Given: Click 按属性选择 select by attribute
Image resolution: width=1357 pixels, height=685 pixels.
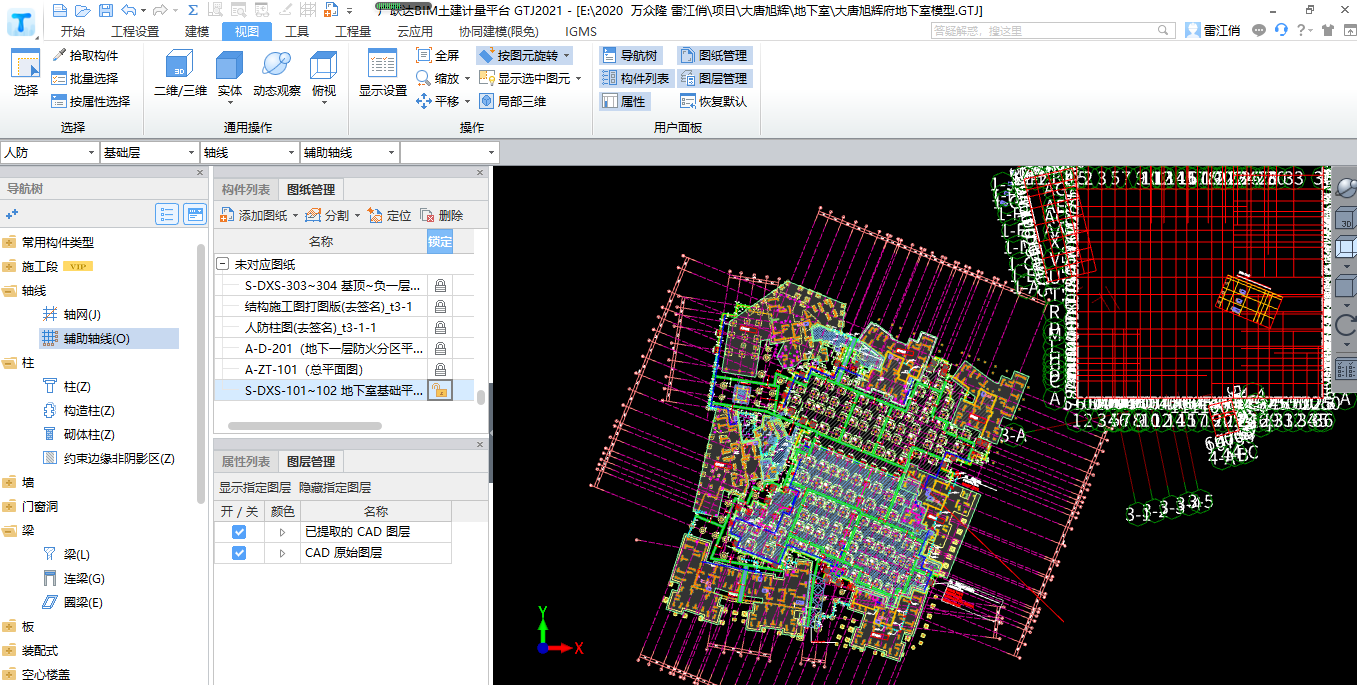Looking at the screenshot, I should pyautogui.click(x=92, y=101).
